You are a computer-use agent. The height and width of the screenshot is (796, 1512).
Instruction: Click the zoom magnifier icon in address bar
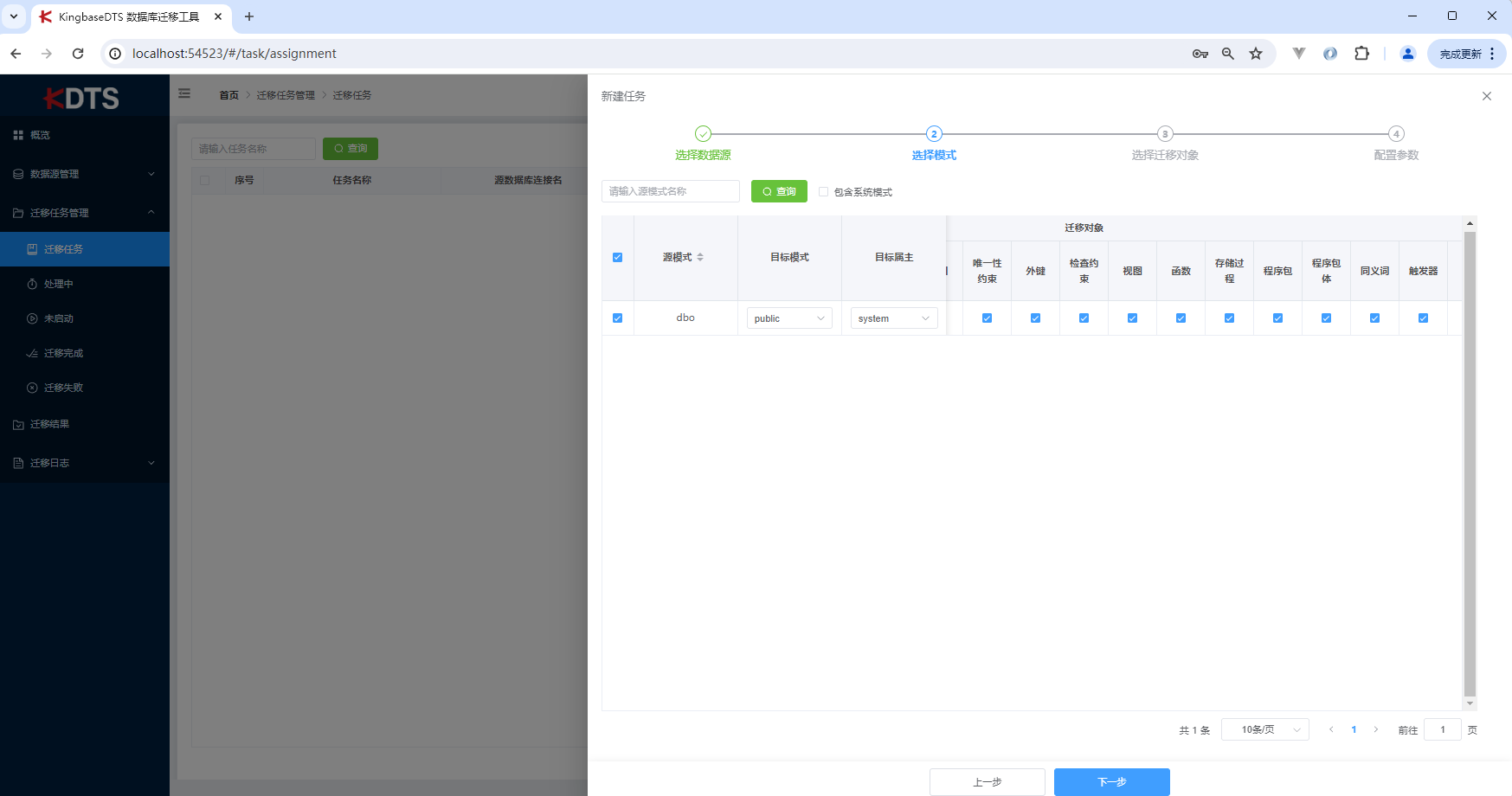1227,54
